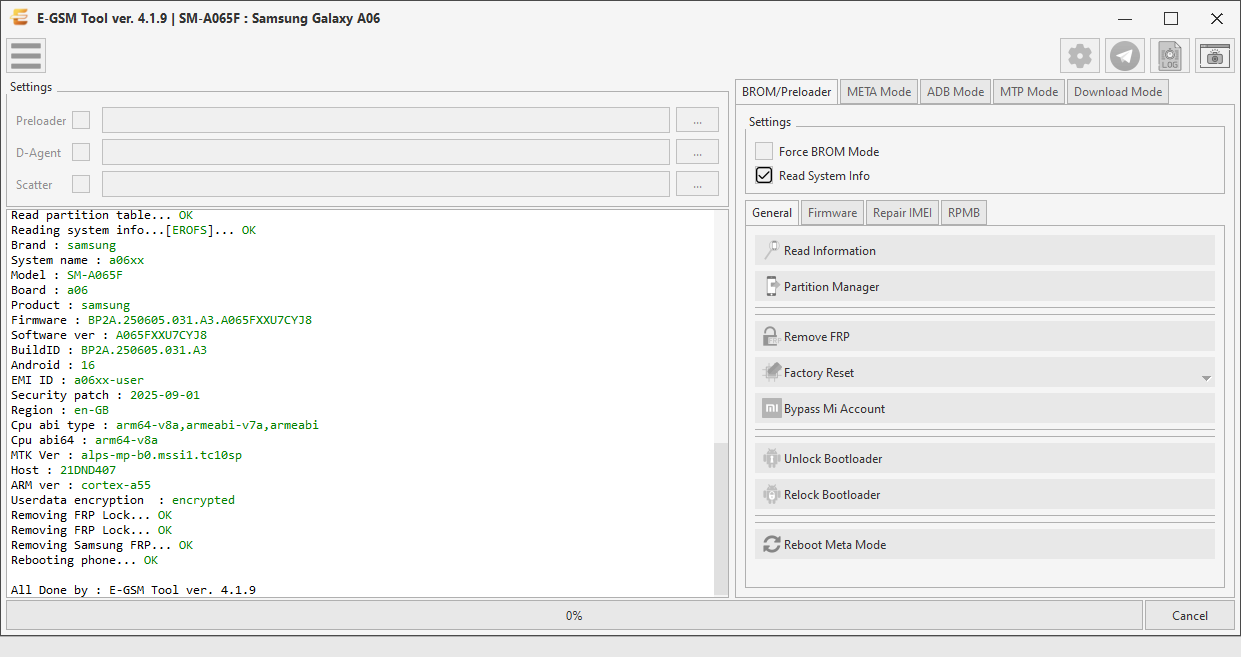
Task: Expand the Factory Reset dropdown arrow
Action: 1206,378
